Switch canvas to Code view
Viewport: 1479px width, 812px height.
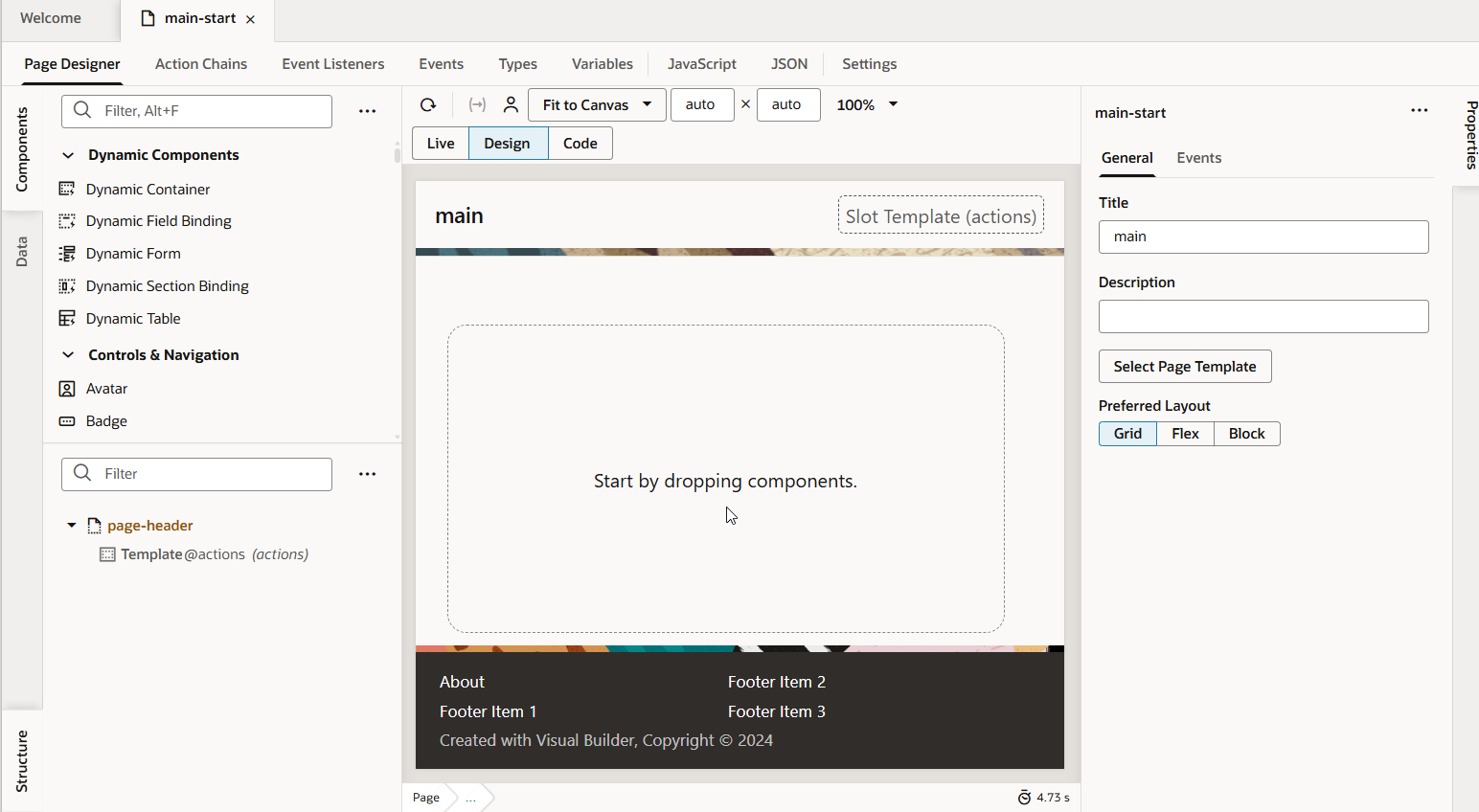tap(580, 144)
